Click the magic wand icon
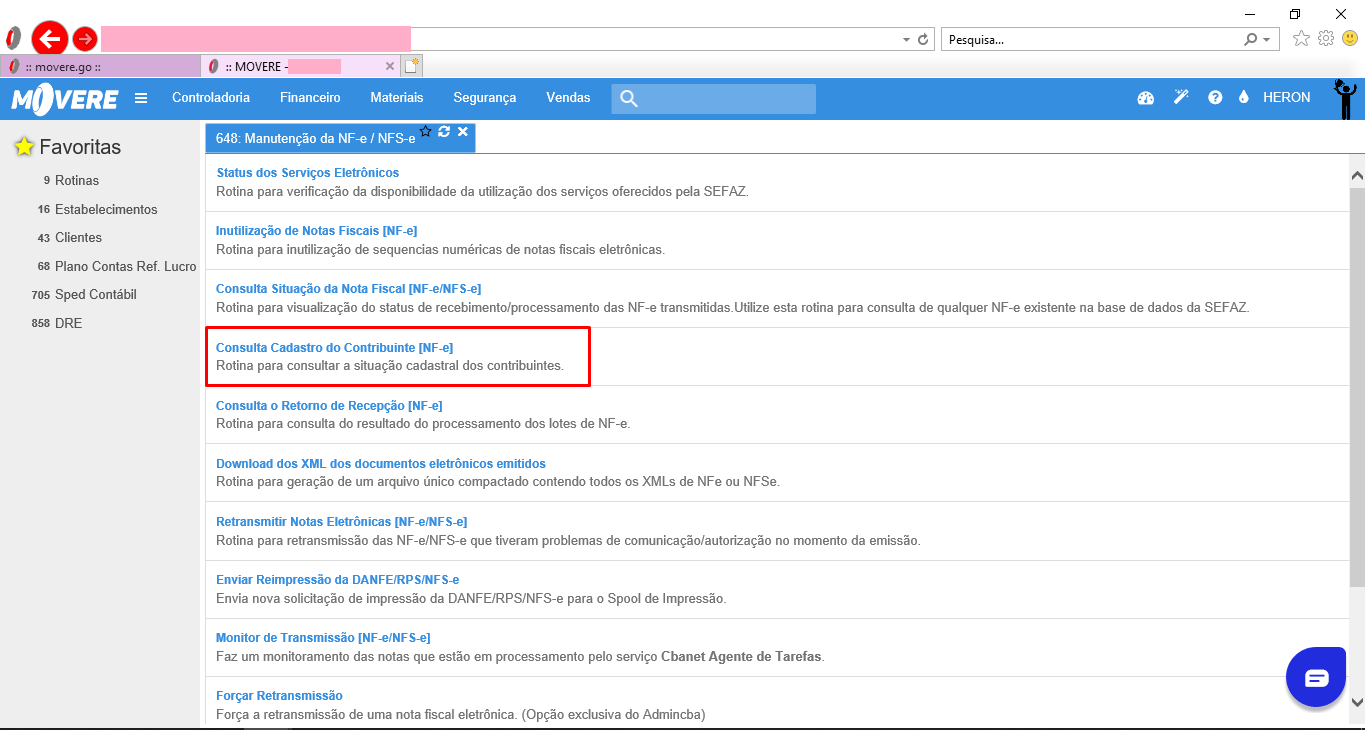1365x730 pixels. [1181, 98]
